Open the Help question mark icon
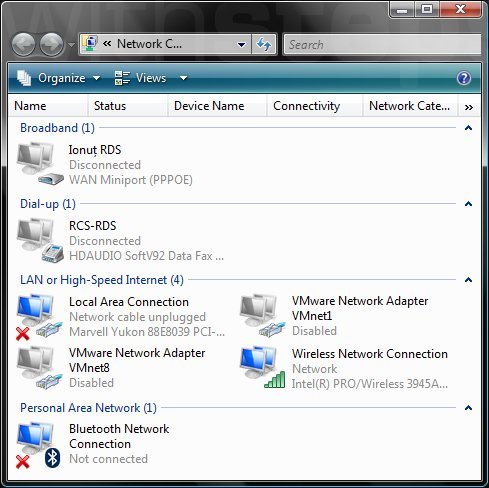 pos(464,78)
